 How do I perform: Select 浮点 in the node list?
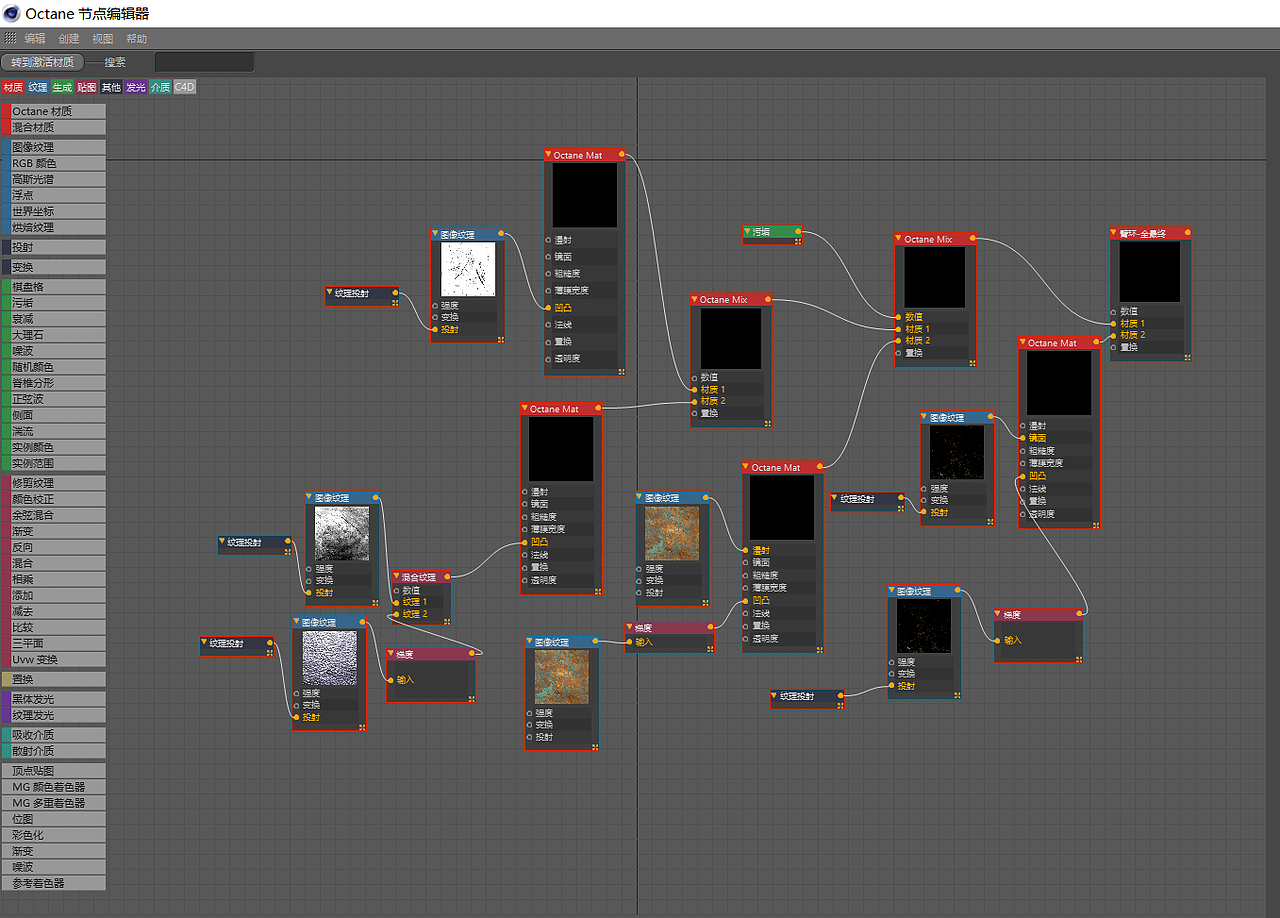coord(54,195)
